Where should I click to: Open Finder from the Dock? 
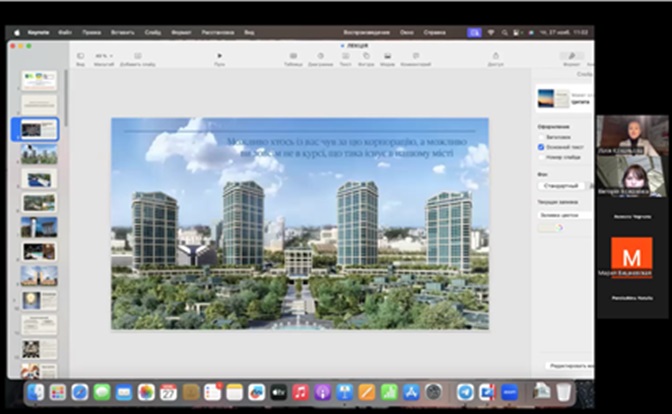(x=36, y=392)
